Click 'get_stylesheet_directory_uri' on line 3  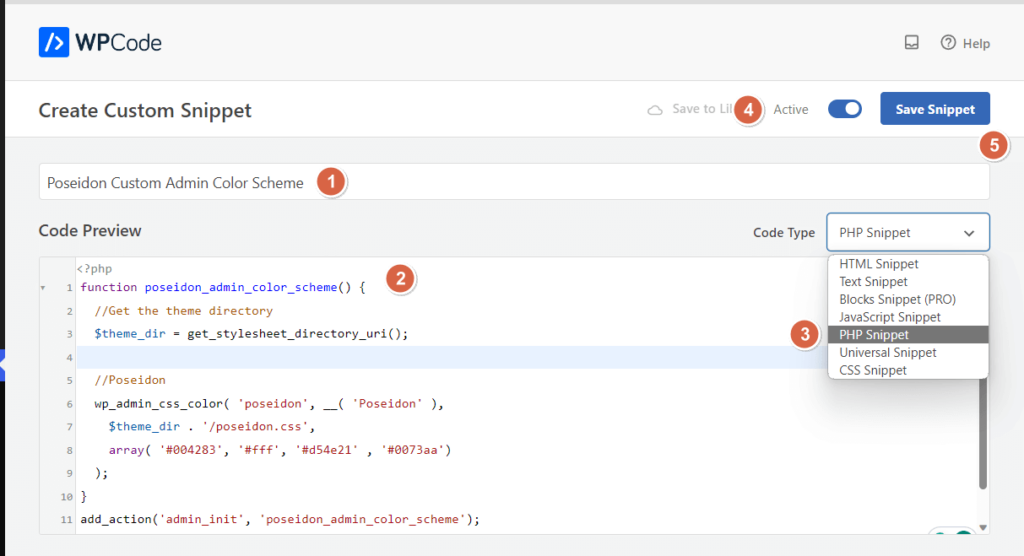point(287,334)
